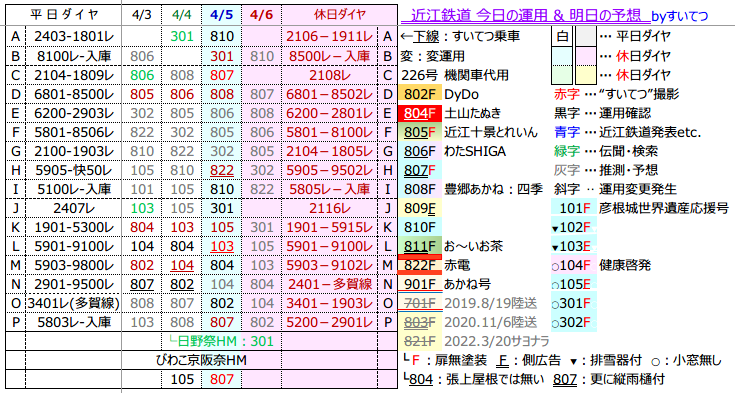This screenshot has height=393, width=735.
Task: Click the holiday cell 2116レ
Action: (x=330, y=208)
